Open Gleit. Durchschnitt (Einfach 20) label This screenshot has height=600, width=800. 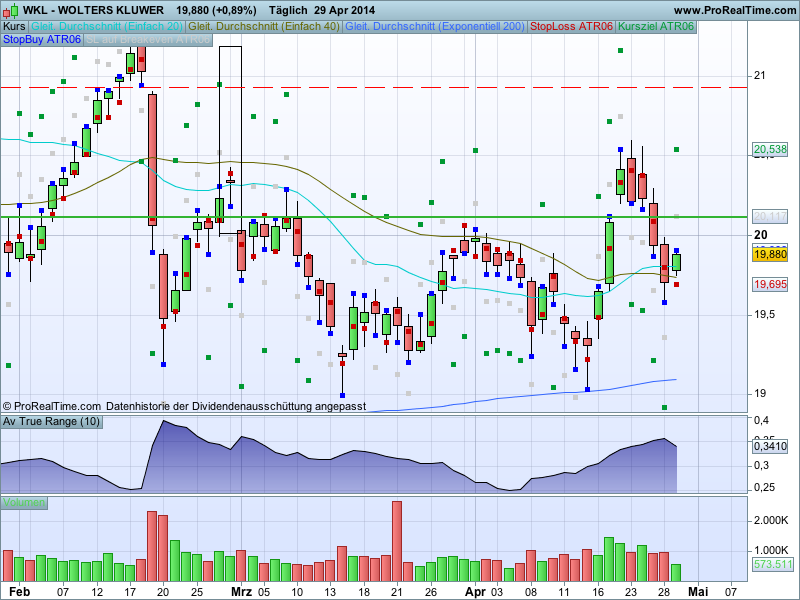point(107,27)
